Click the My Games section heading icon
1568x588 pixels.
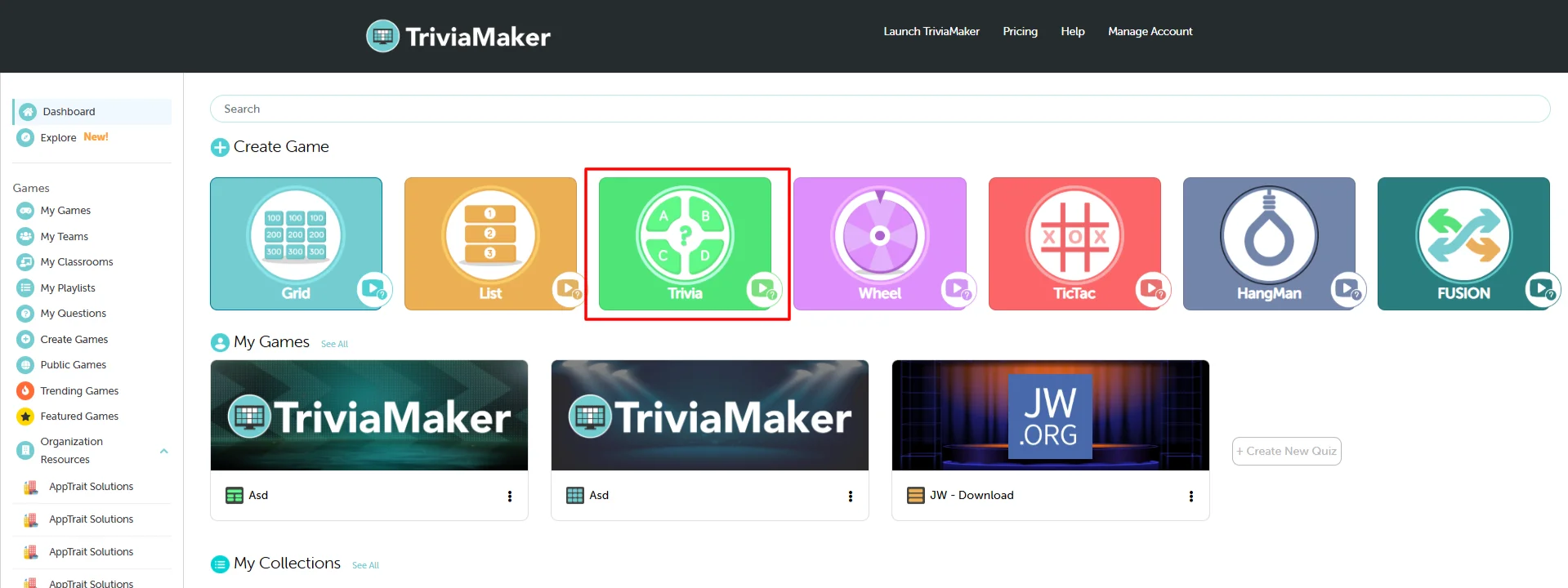[220, 342]
